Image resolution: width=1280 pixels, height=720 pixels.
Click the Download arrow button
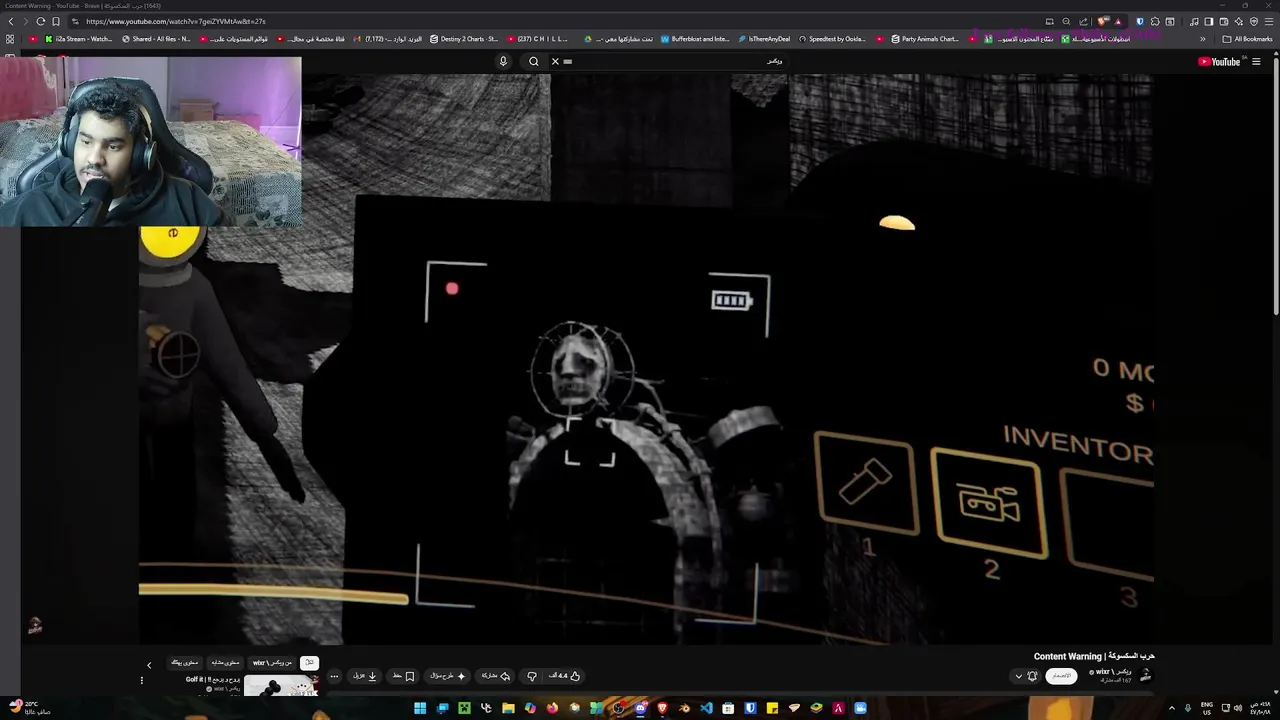click(365, 676)
